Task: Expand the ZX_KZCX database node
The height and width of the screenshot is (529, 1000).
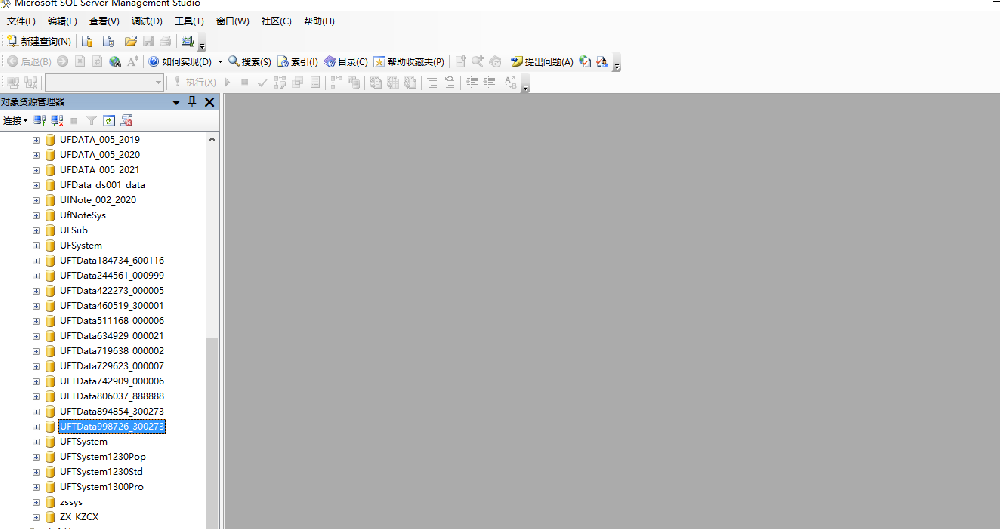Action: click(x=36, y=517)
